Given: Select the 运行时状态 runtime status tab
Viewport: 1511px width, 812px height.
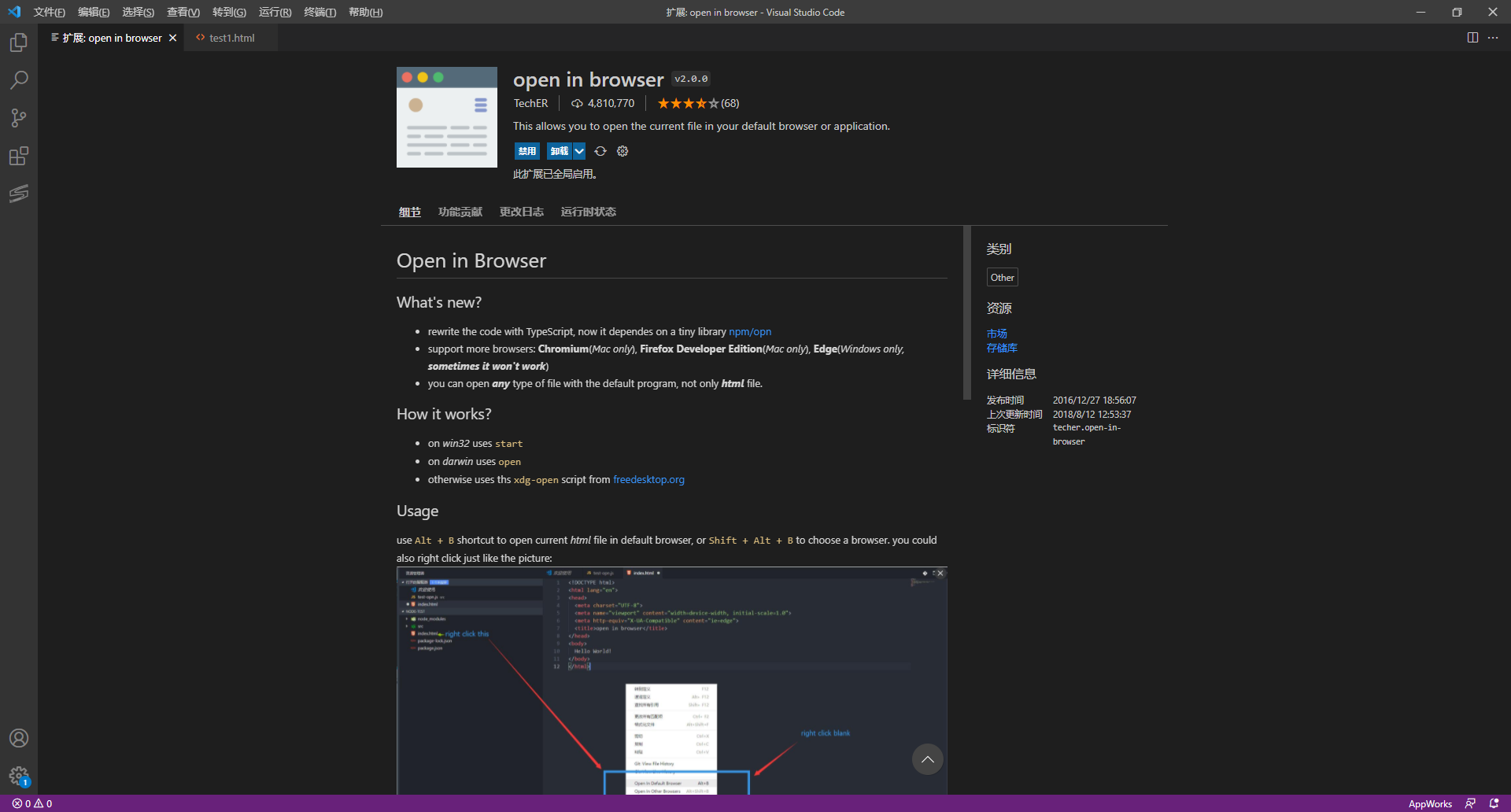Looking at the screenshot, I should [x=589, y=212].
